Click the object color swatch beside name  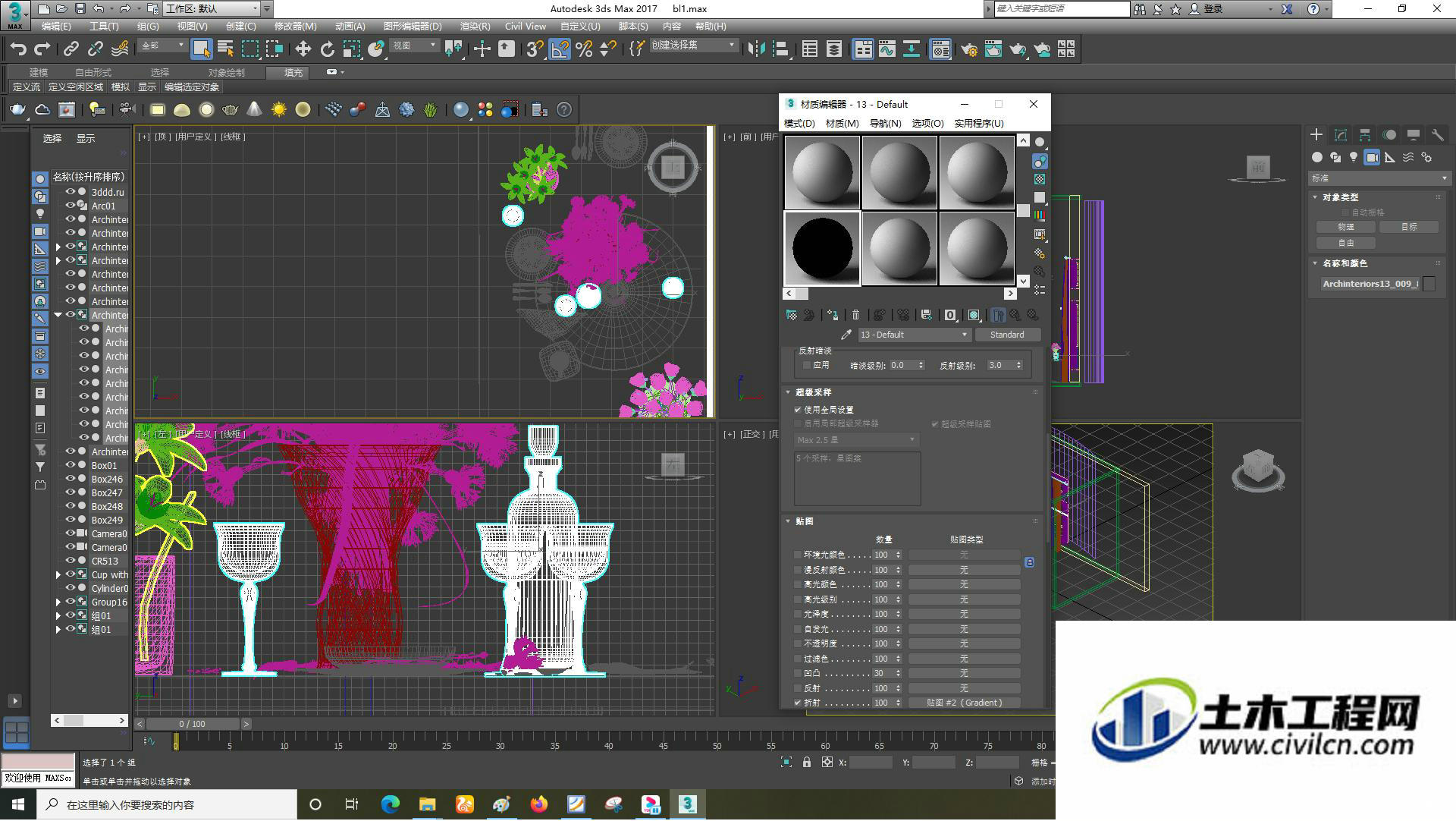point(1429,284)
